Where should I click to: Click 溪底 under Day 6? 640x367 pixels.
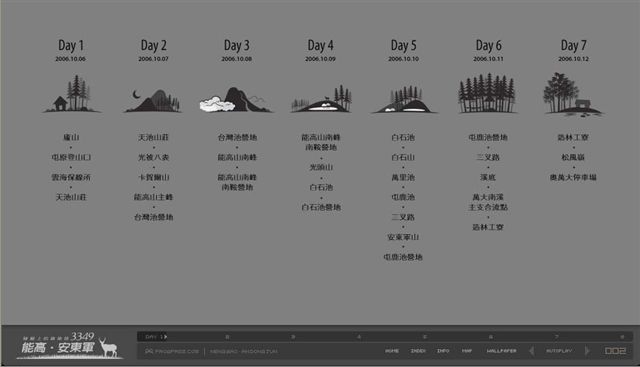(x=488, y=177)
